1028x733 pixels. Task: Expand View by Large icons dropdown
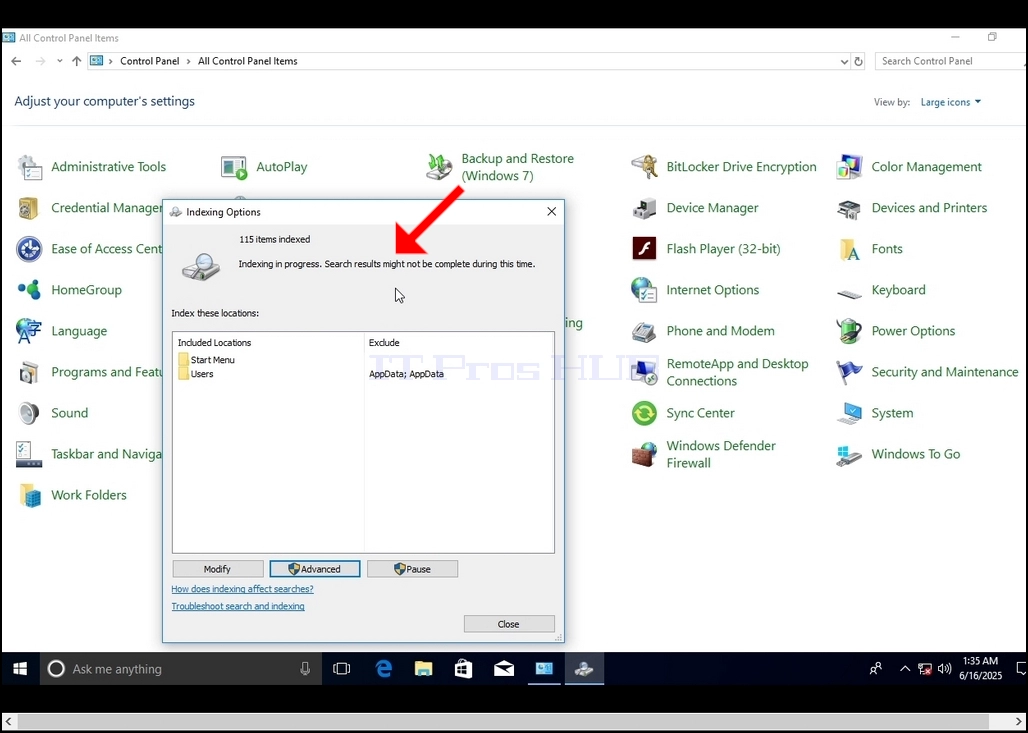(x=950, y=102)
